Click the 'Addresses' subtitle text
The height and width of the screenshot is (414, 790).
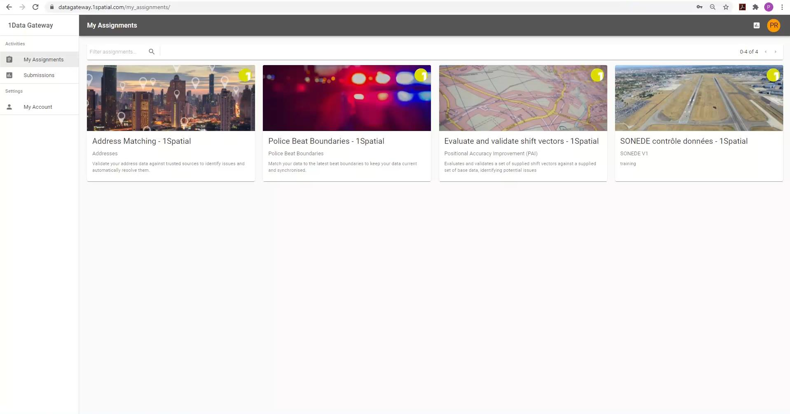[105, 154]
